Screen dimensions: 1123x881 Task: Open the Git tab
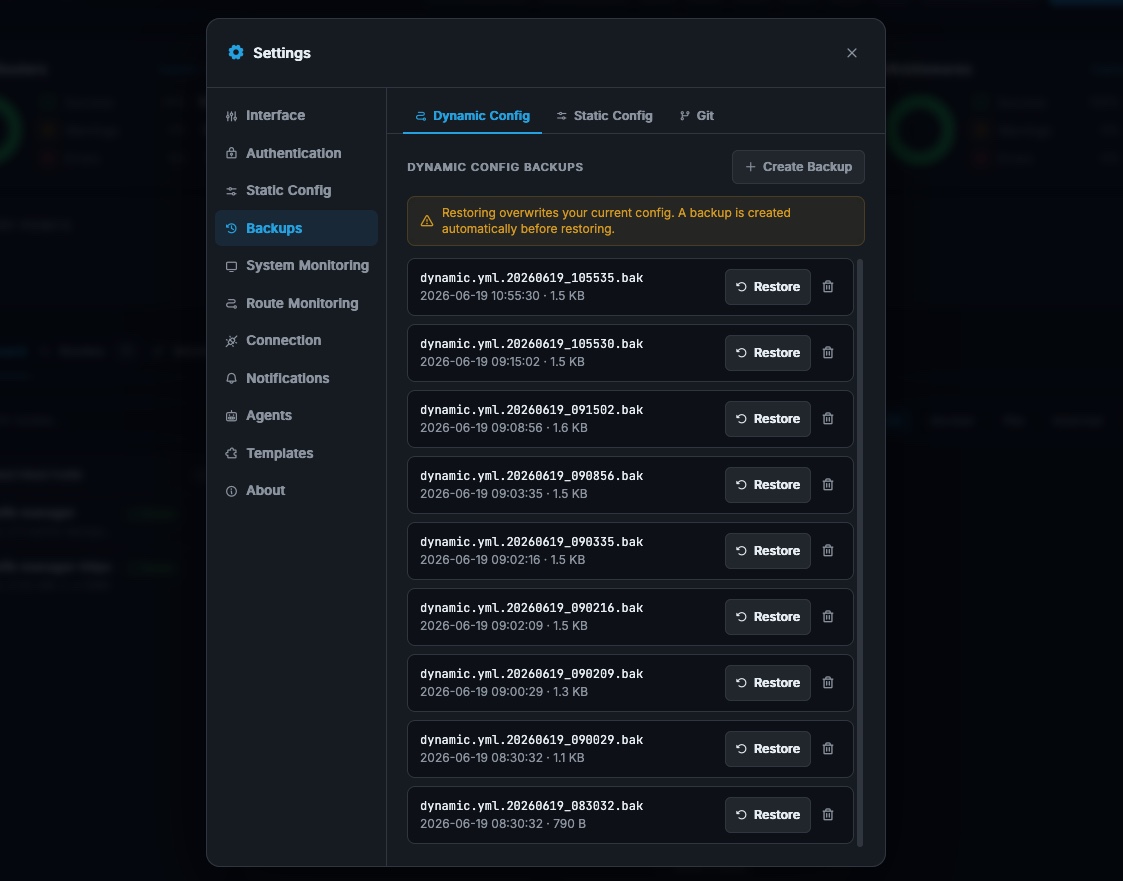point(696,115)
